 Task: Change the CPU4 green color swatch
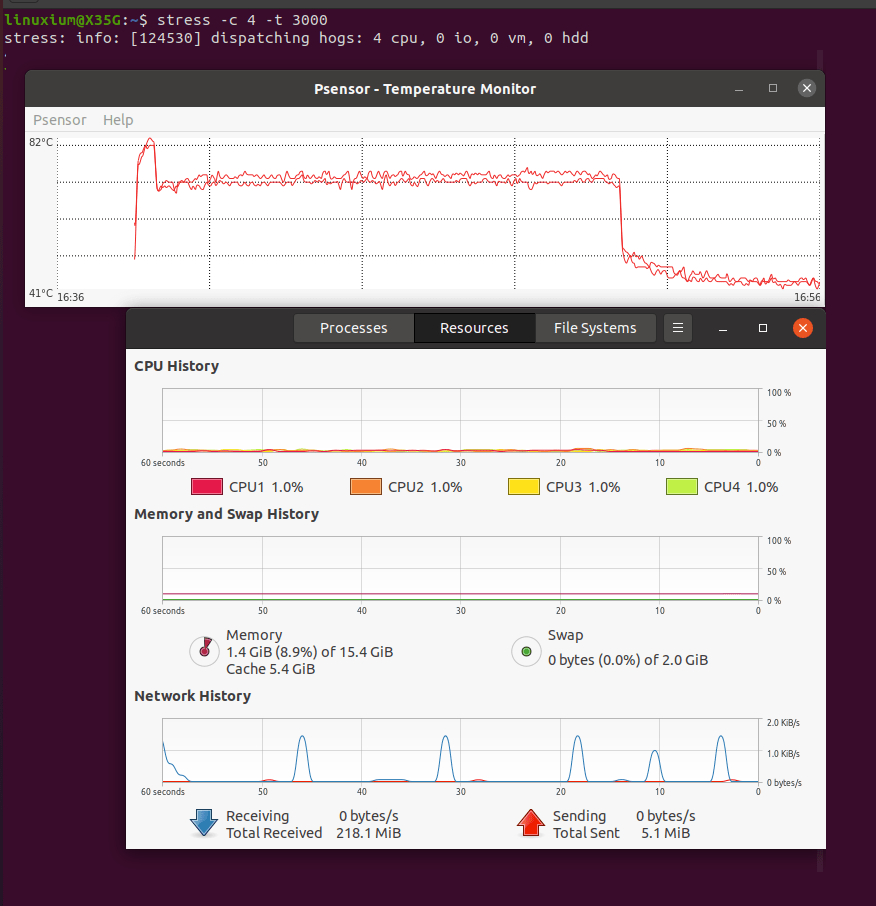[682, 487]
